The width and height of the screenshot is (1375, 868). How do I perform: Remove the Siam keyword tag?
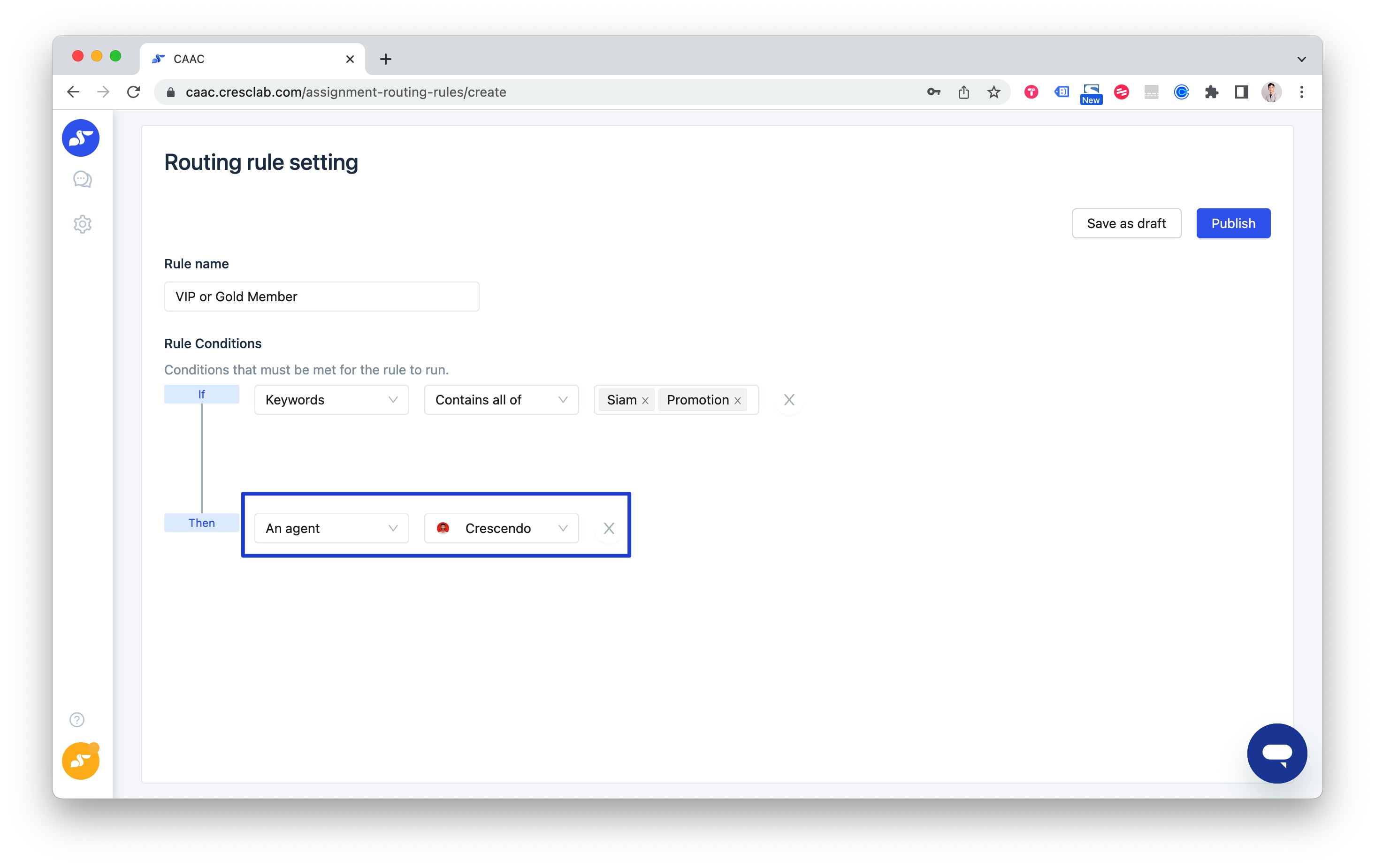point(645,401)
